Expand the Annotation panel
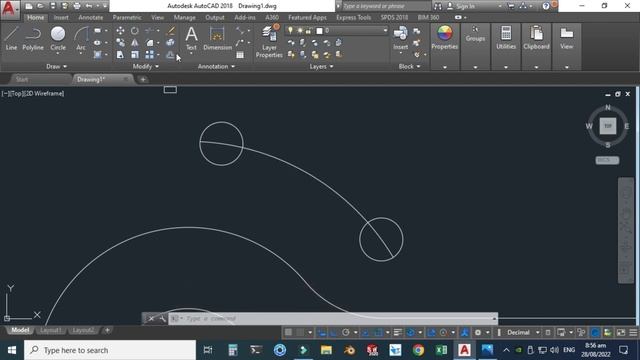The width and height of the screenshot is (640, 360). (216, 66)
